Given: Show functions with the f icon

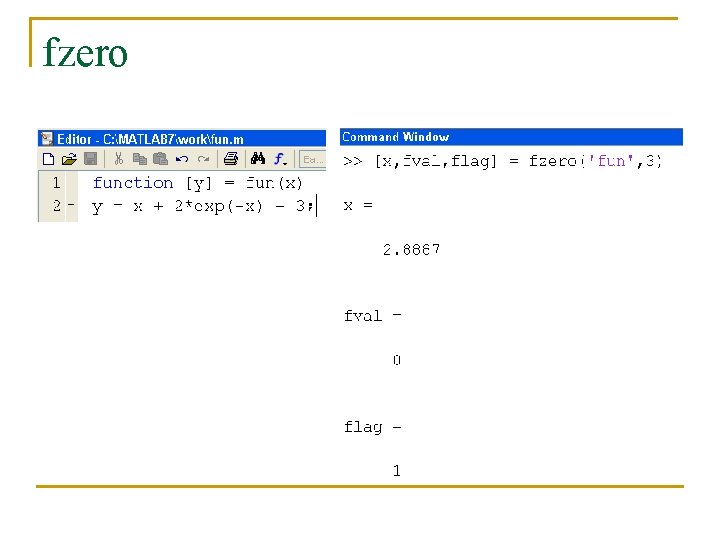Looking at the screenshot, I should pyautogui.click(x=280, y=159).
